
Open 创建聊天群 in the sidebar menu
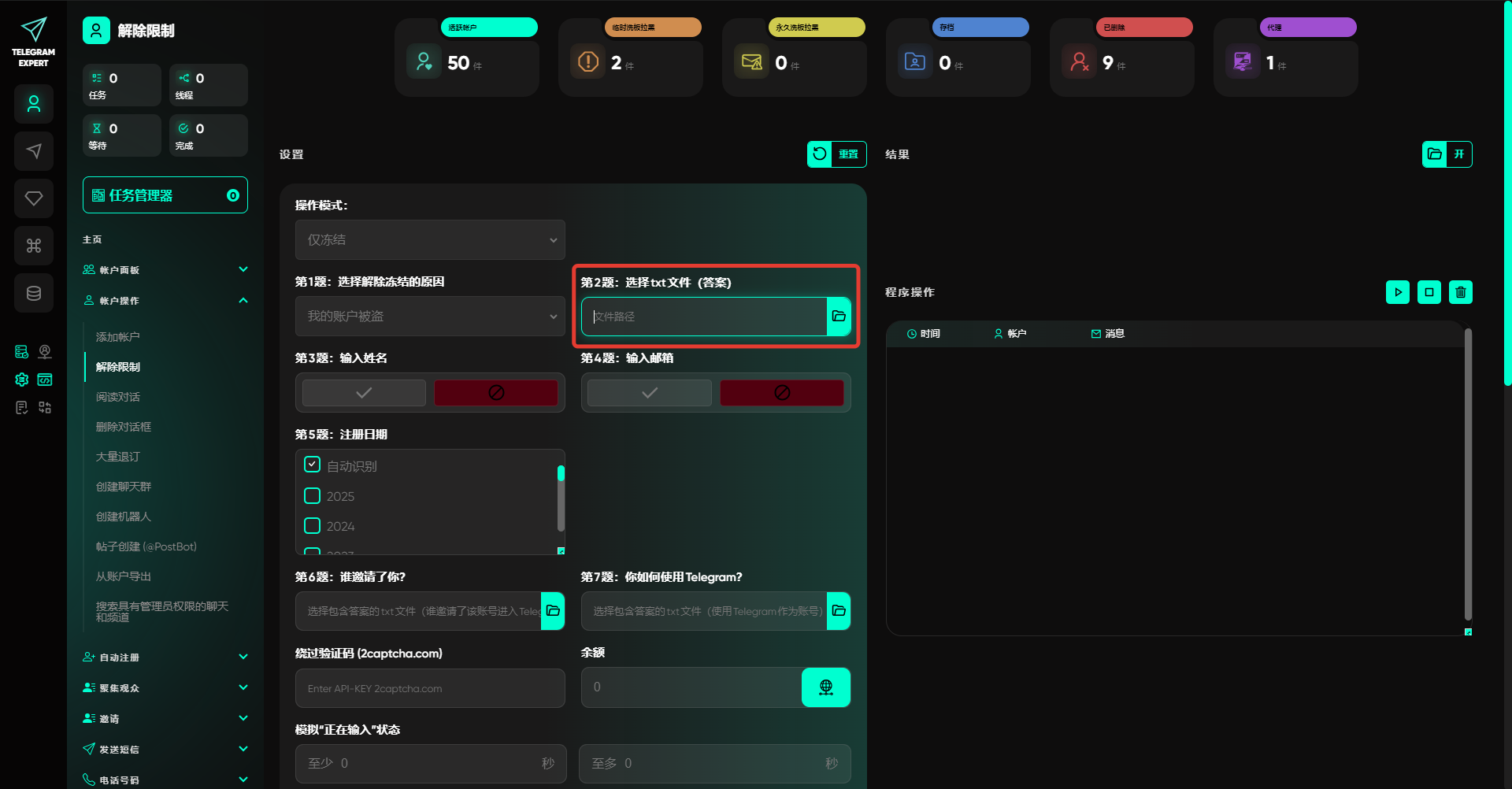tap(124, 487)
